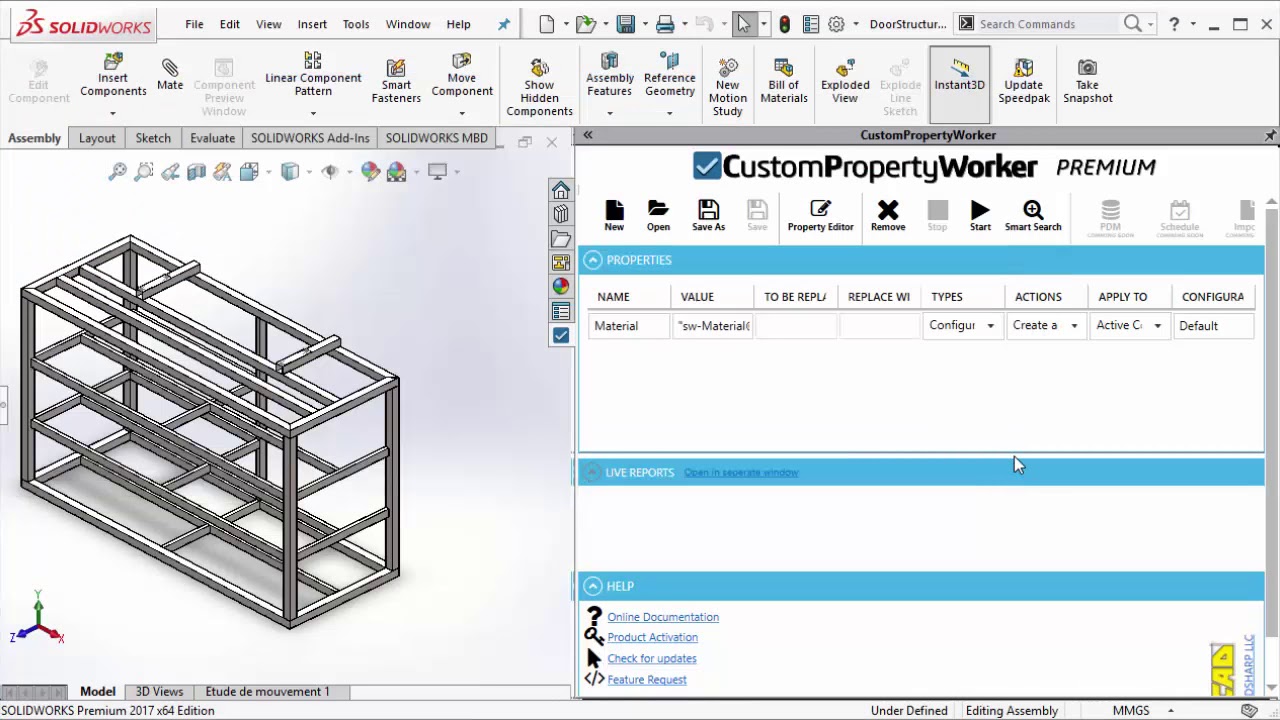Viewport: 1280px width, 720px height.
Task: Click Remove in CustomPropertyWorker toolbar
Action: (x=888, y=215)
